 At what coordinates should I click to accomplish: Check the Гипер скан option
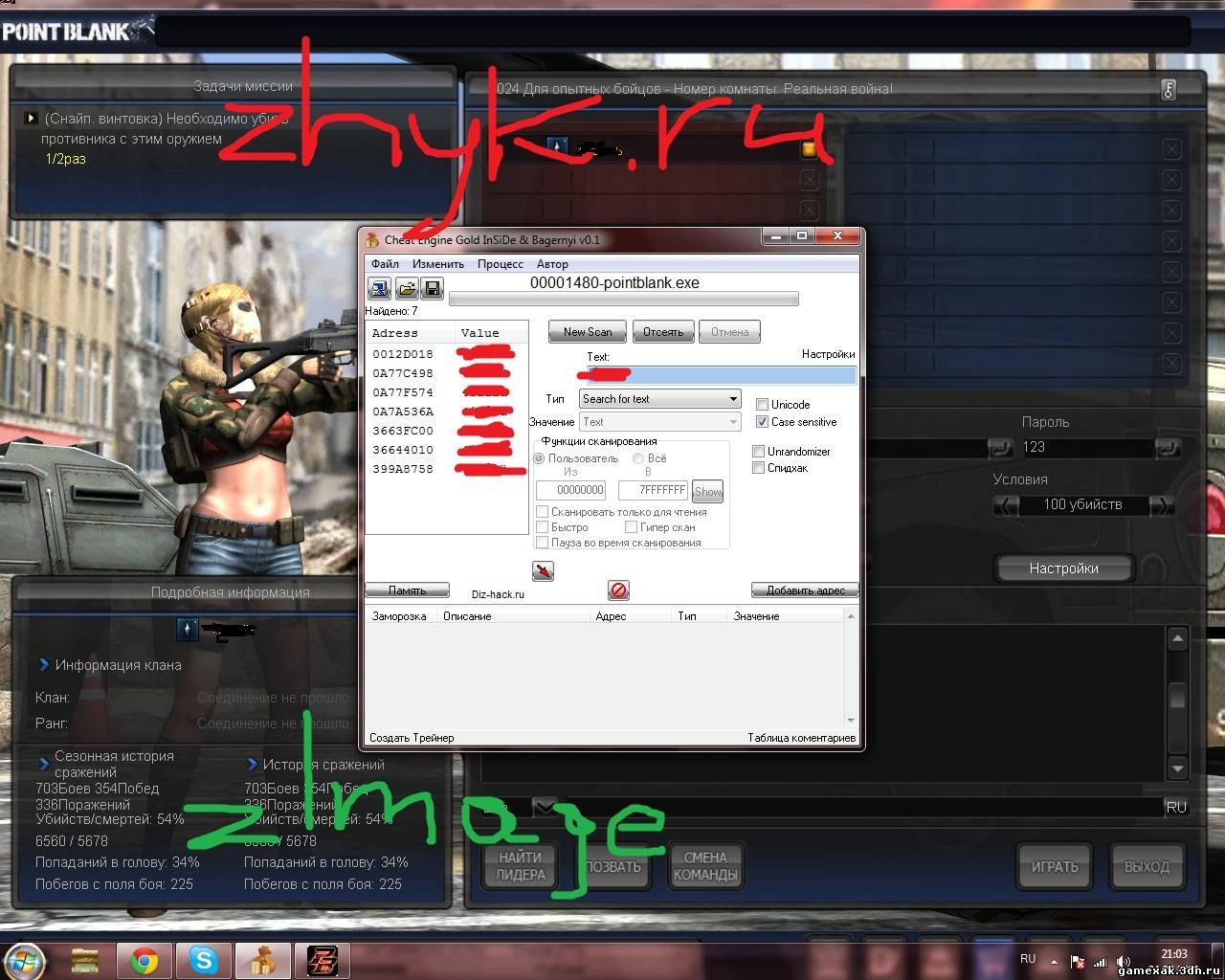[632, 527]
